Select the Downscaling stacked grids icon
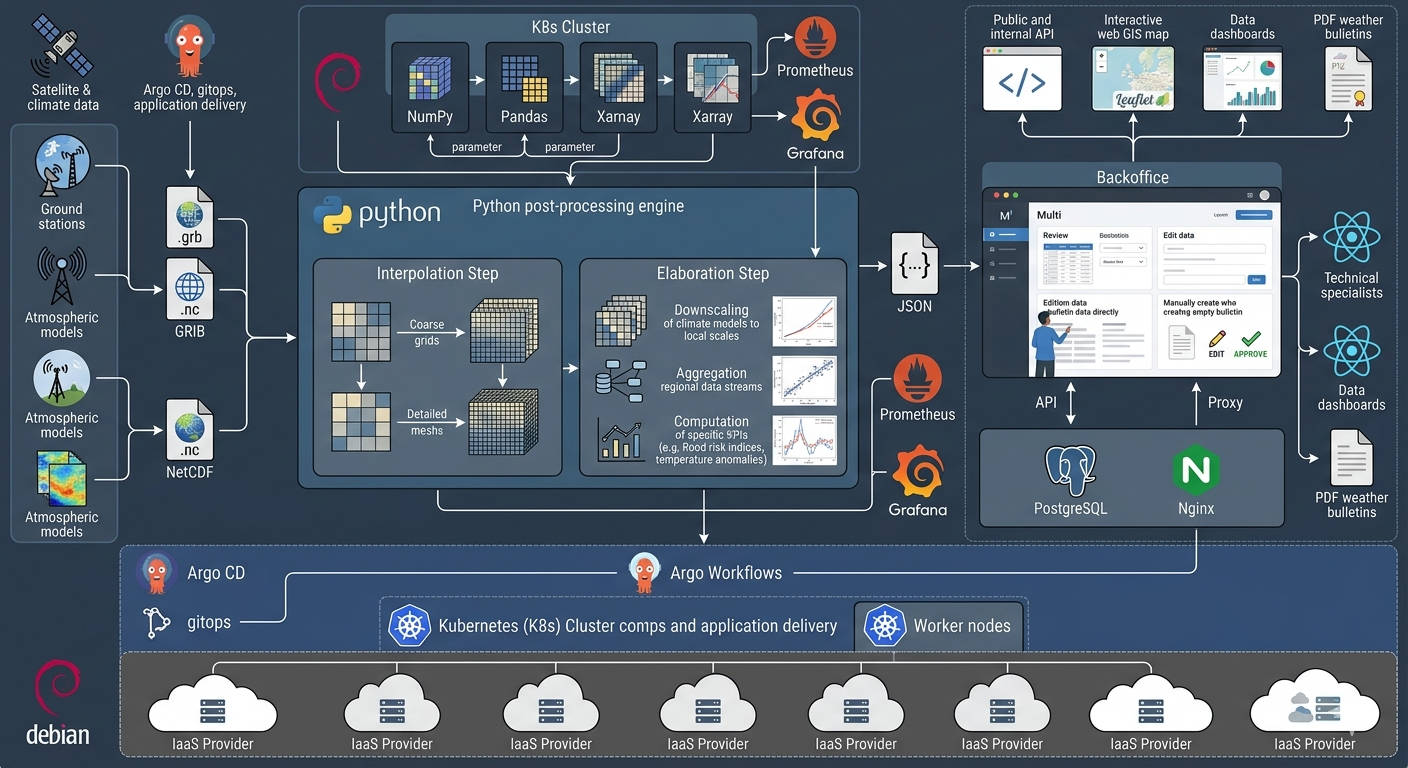 (620, 320)
